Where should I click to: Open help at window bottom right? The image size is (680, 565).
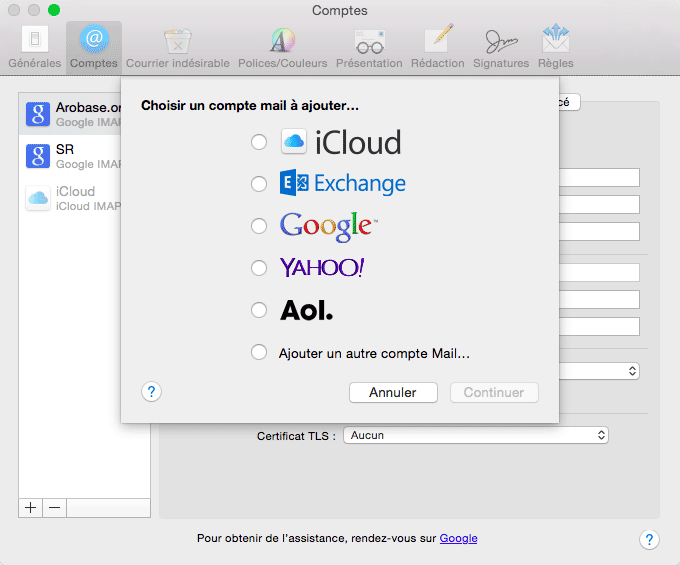[649, 539]
